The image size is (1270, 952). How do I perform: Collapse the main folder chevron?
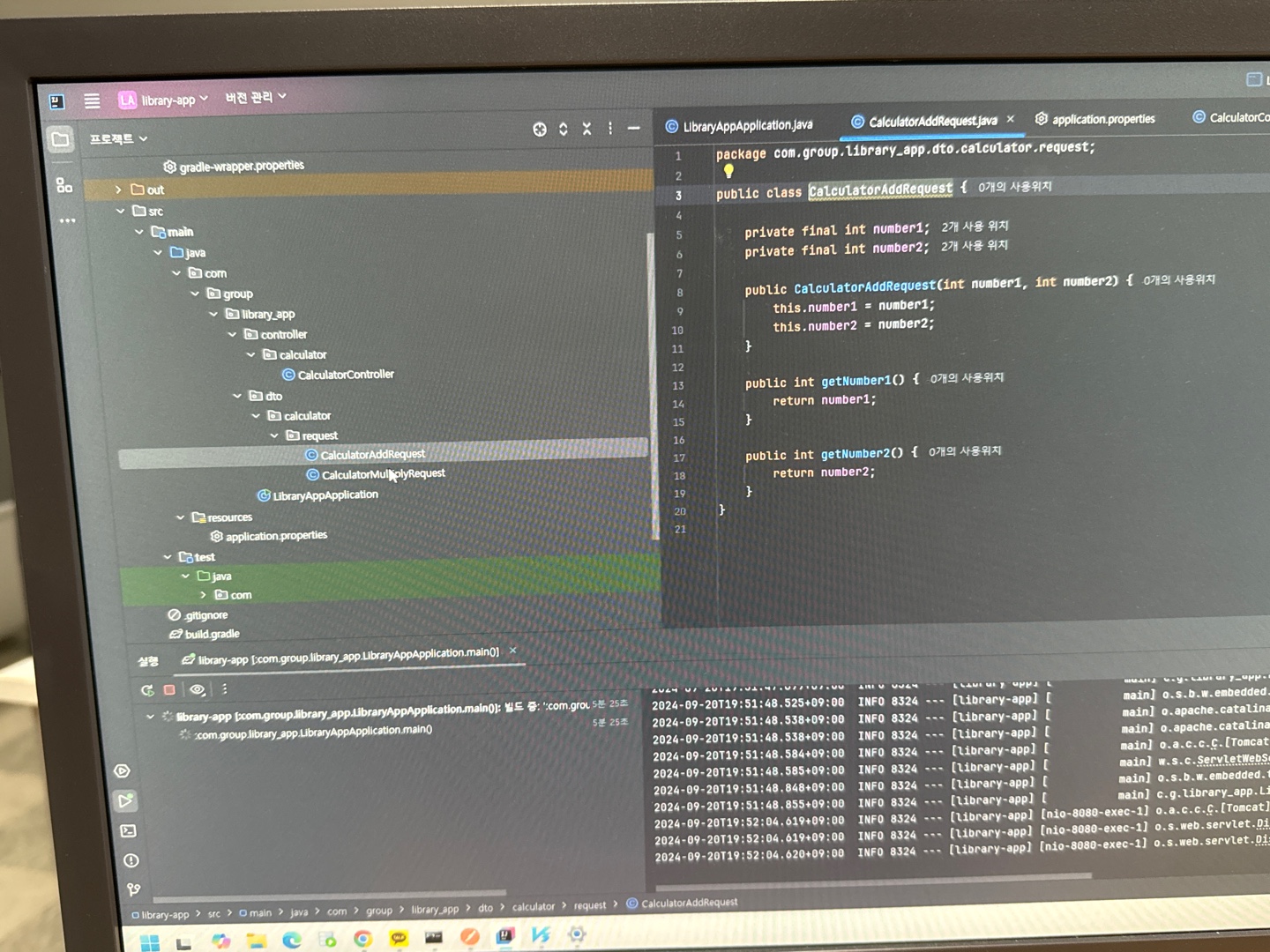[x=138, y=232]
